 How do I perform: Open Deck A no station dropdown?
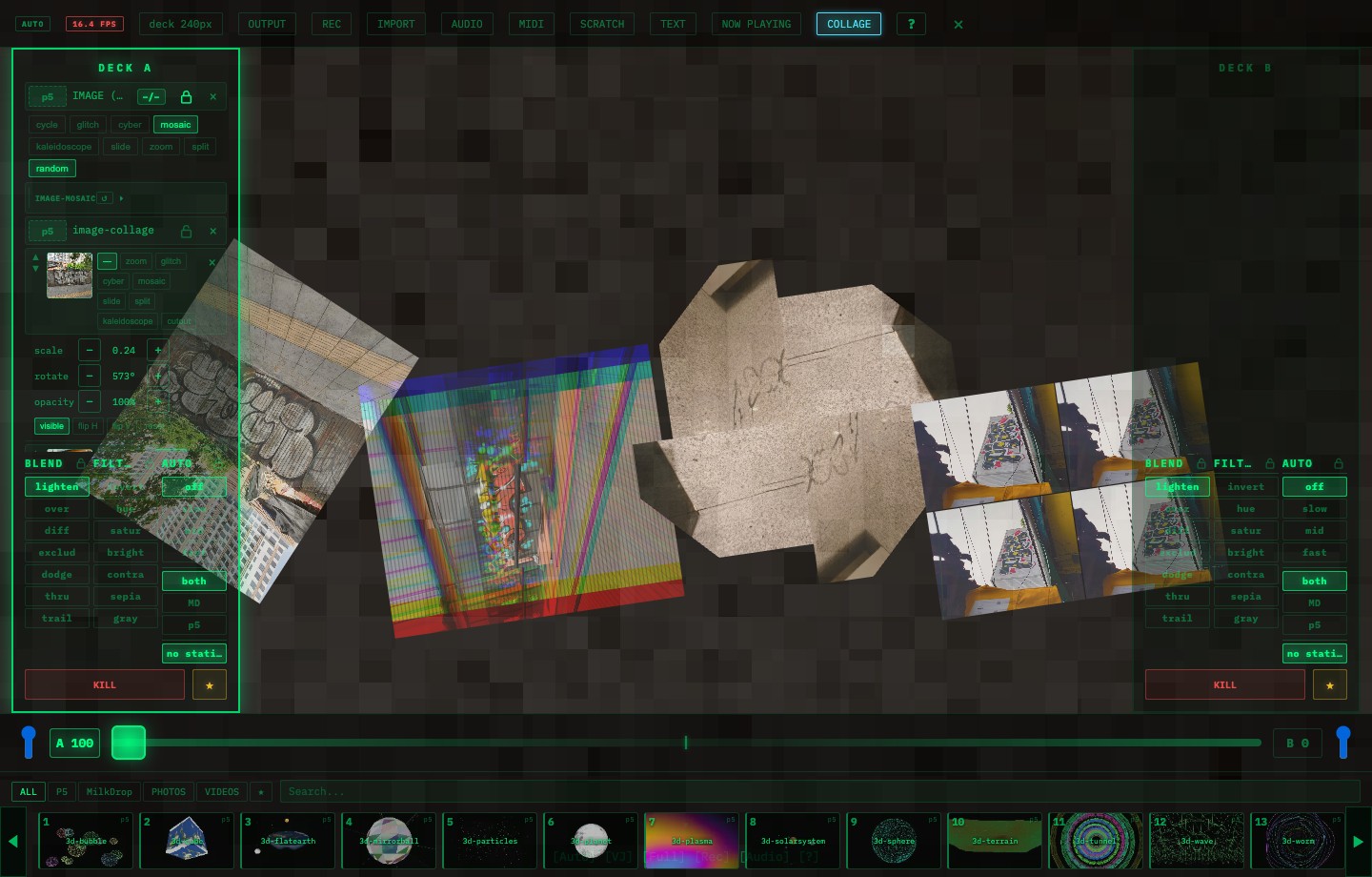click(194, 654)
